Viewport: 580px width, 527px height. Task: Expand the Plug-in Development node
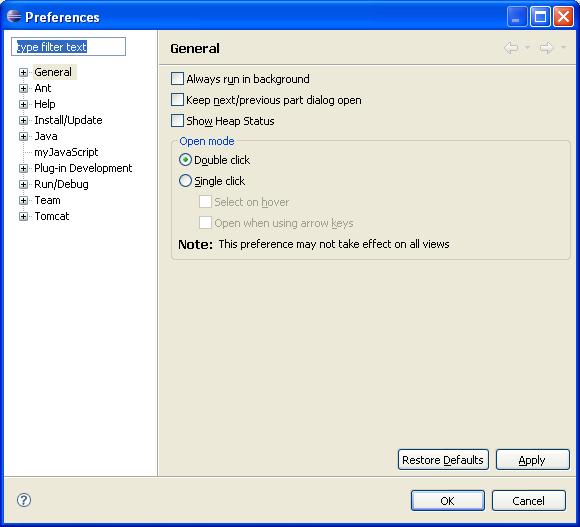pyautogui.click(x=23, y=169)
